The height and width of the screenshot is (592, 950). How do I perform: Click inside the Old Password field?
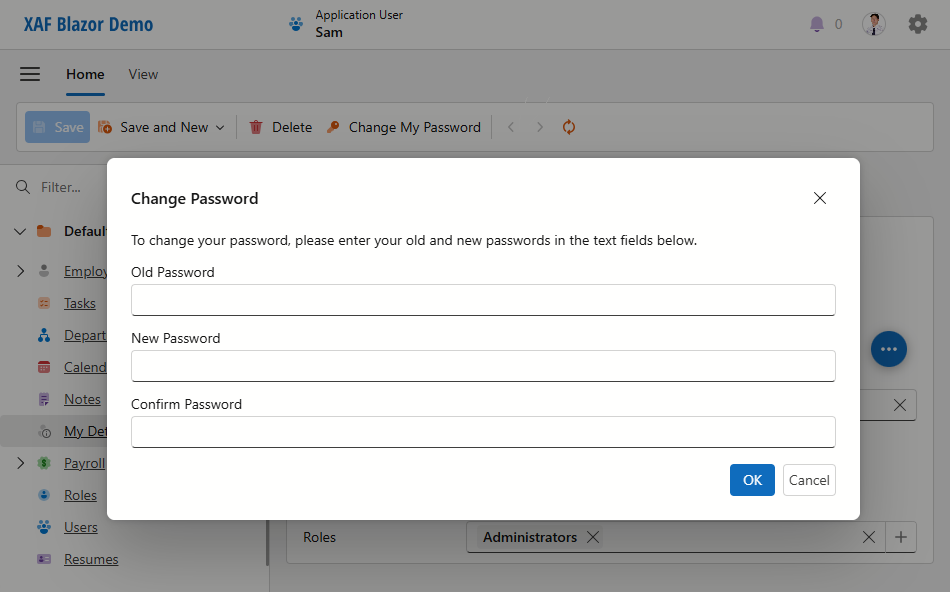(x=483, y=300)
